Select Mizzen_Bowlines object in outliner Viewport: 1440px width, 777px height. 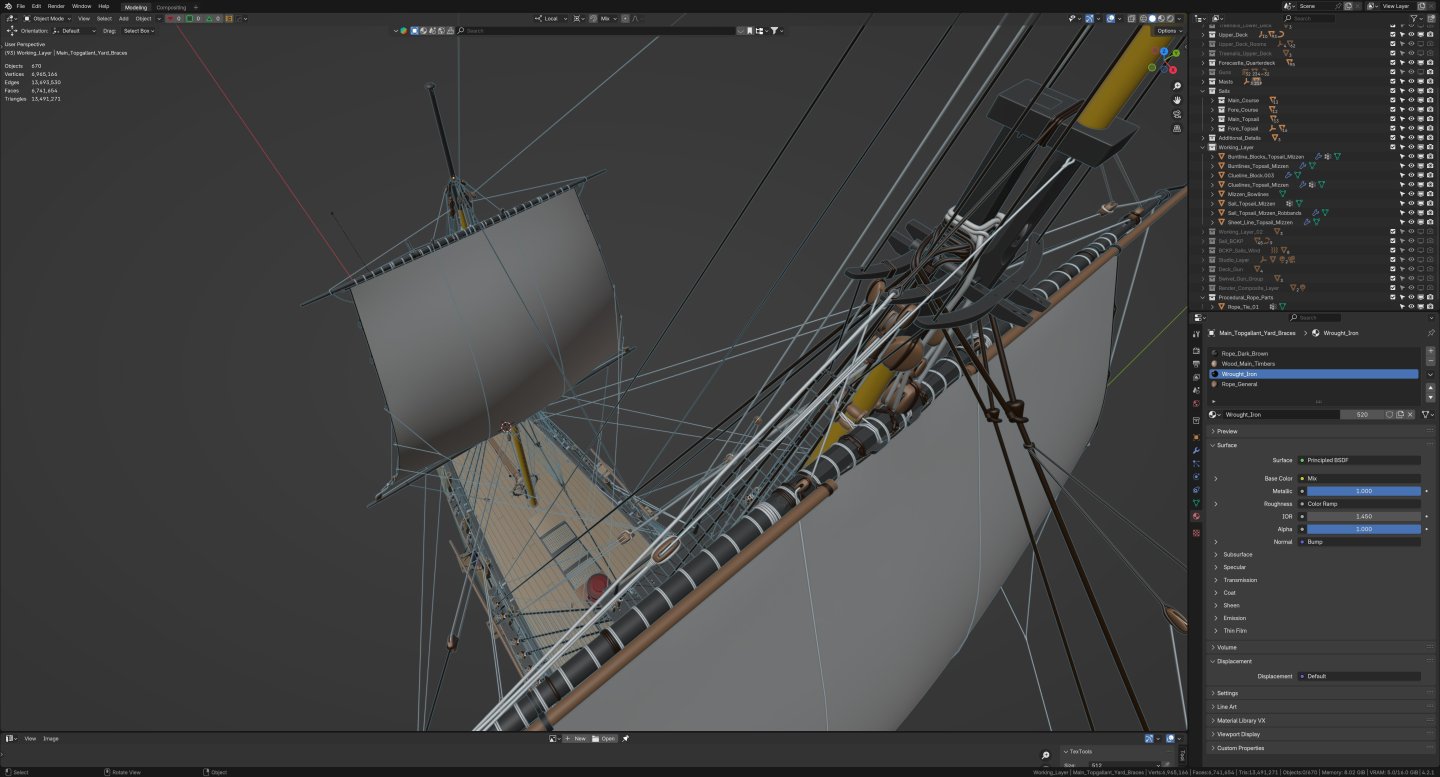tap(1249, 194)
